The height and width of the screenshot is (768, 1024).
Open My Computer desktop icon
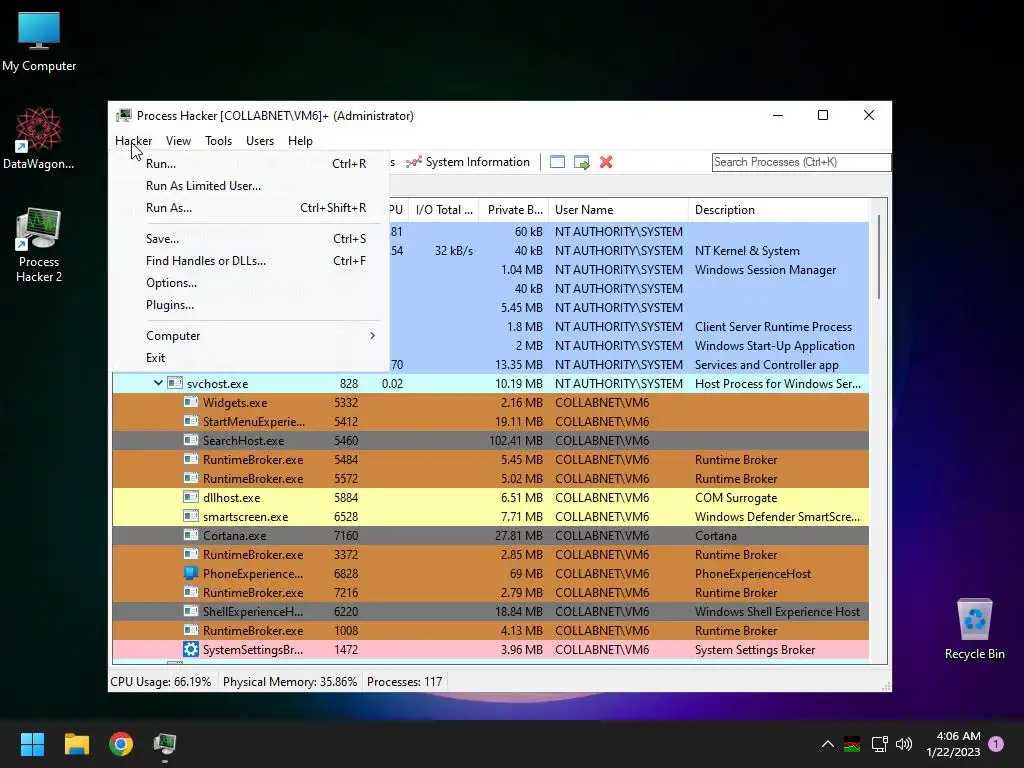39,42
